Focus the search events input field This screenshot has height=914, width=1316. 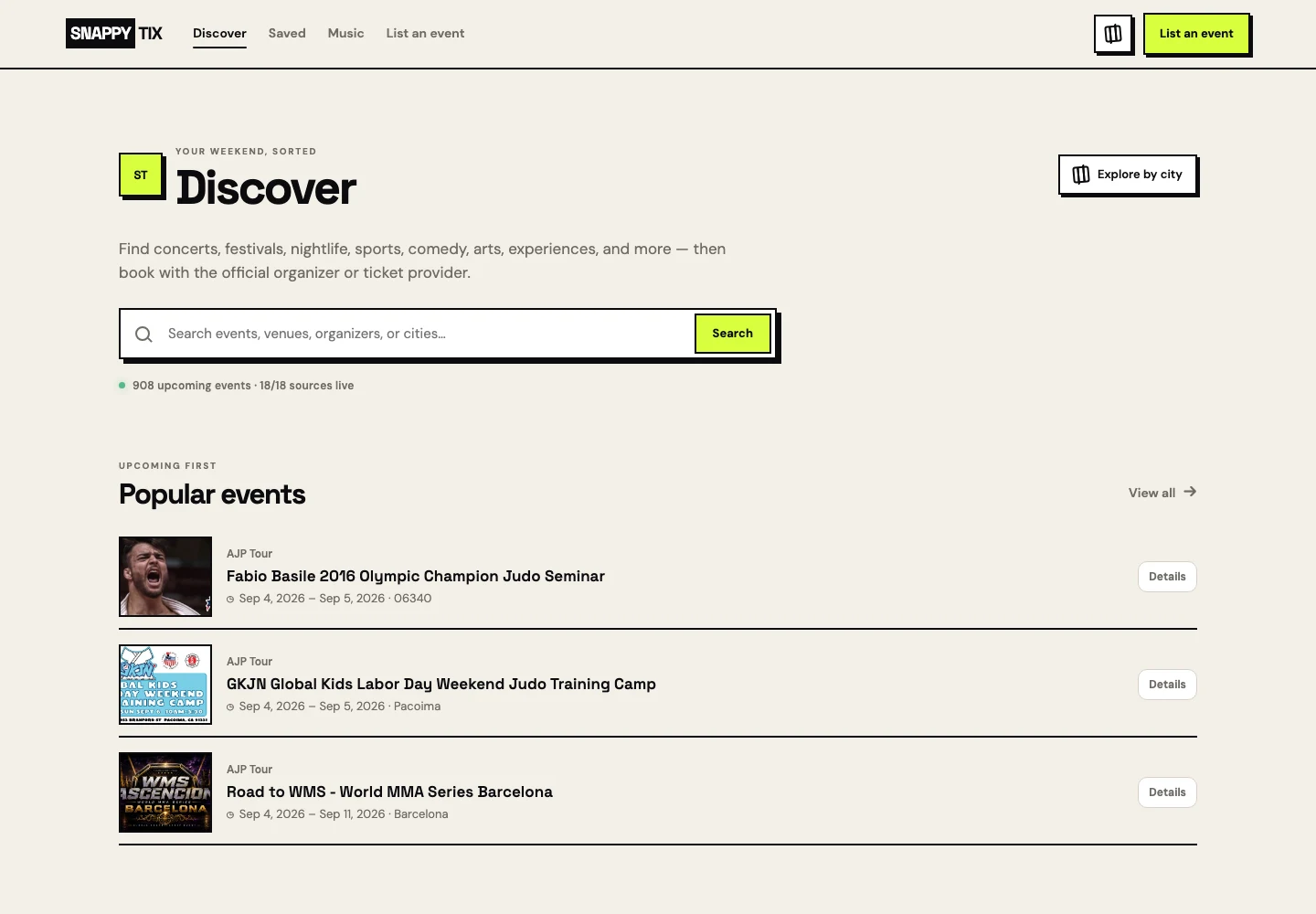[425, 334]
